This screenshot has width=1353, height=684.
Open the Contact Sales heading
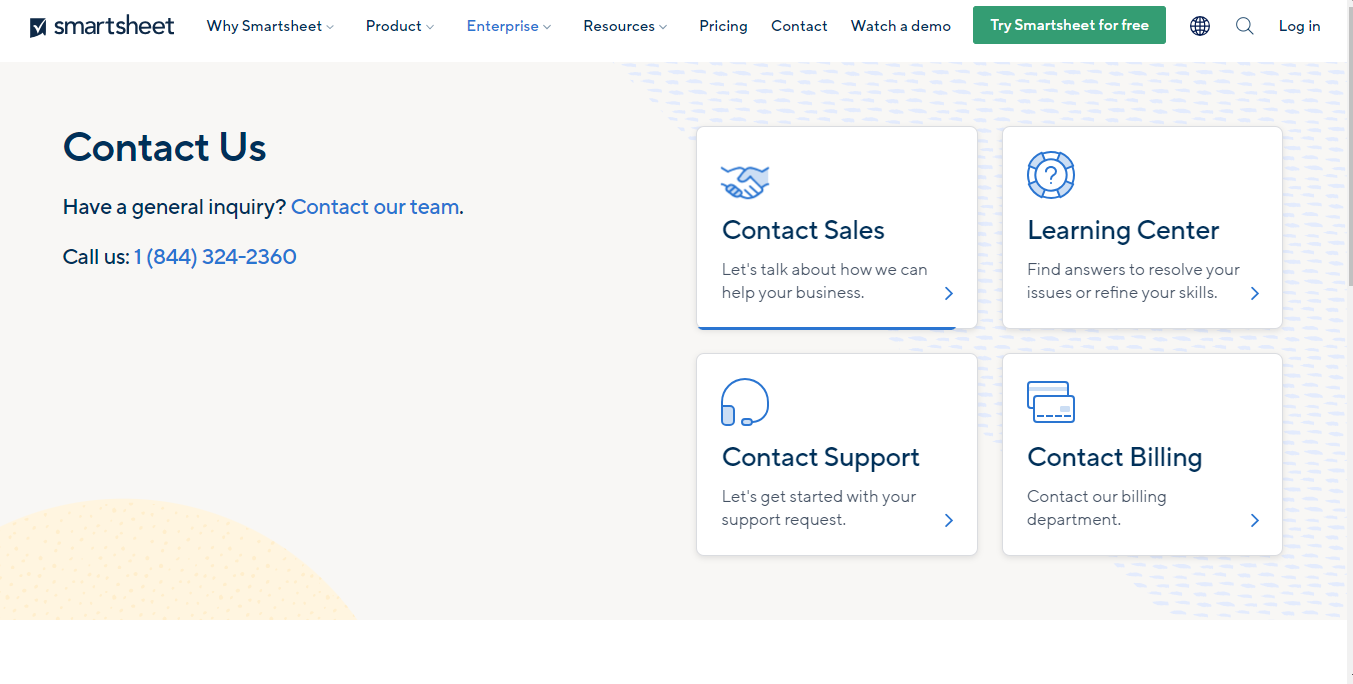803,230
